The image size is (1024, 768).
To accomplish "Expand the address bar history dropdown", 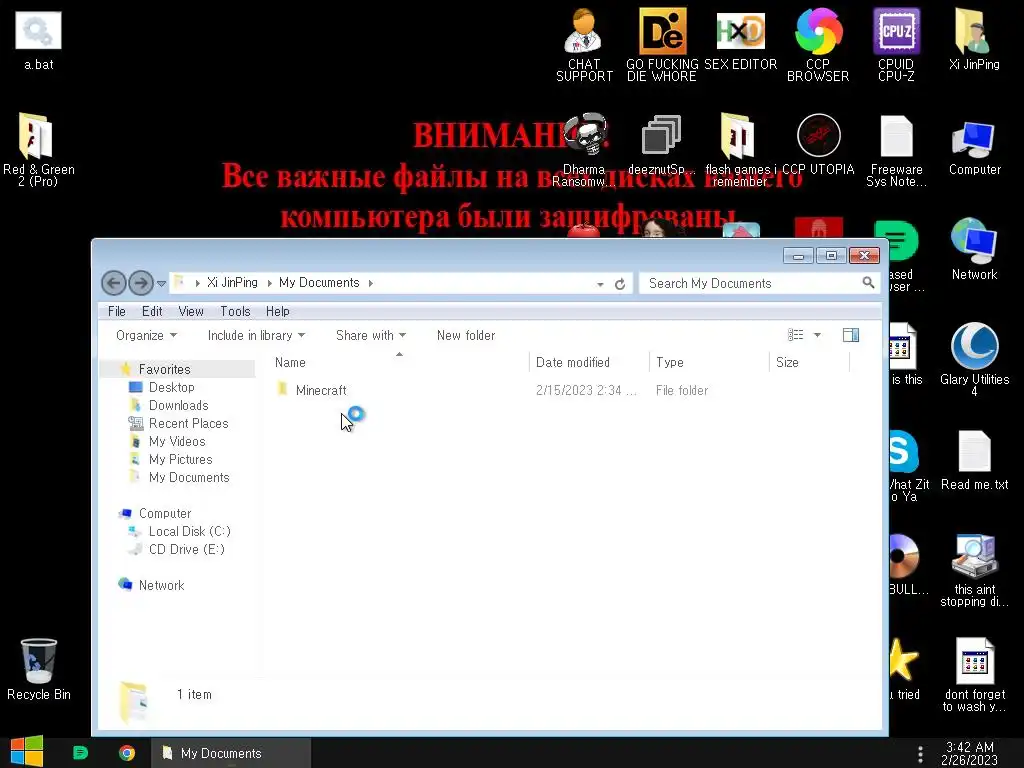I will (600, 284).
